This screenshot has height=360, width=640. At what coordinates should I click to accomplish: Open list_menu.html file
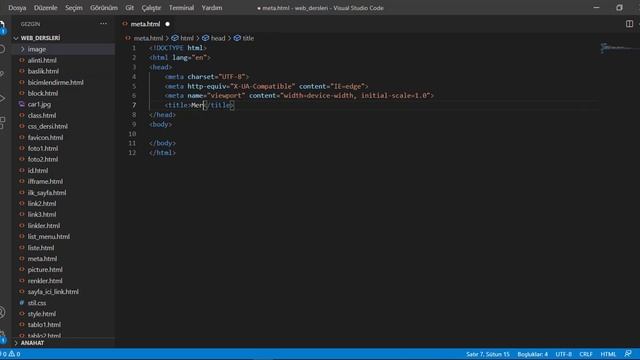[x=49, y=236]
